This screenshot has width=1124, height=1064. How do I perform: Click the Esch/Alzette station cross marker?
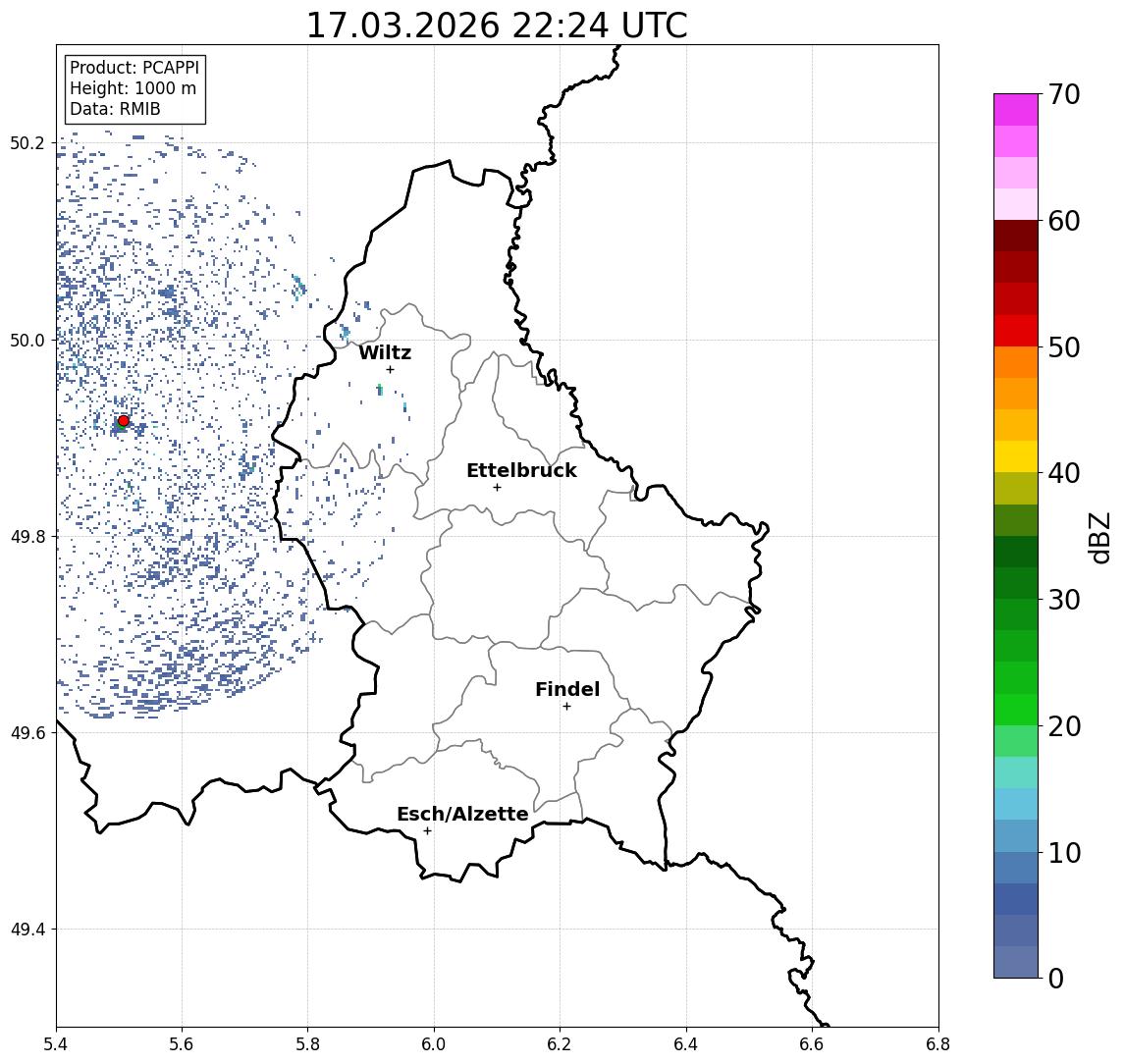point(427,831)
